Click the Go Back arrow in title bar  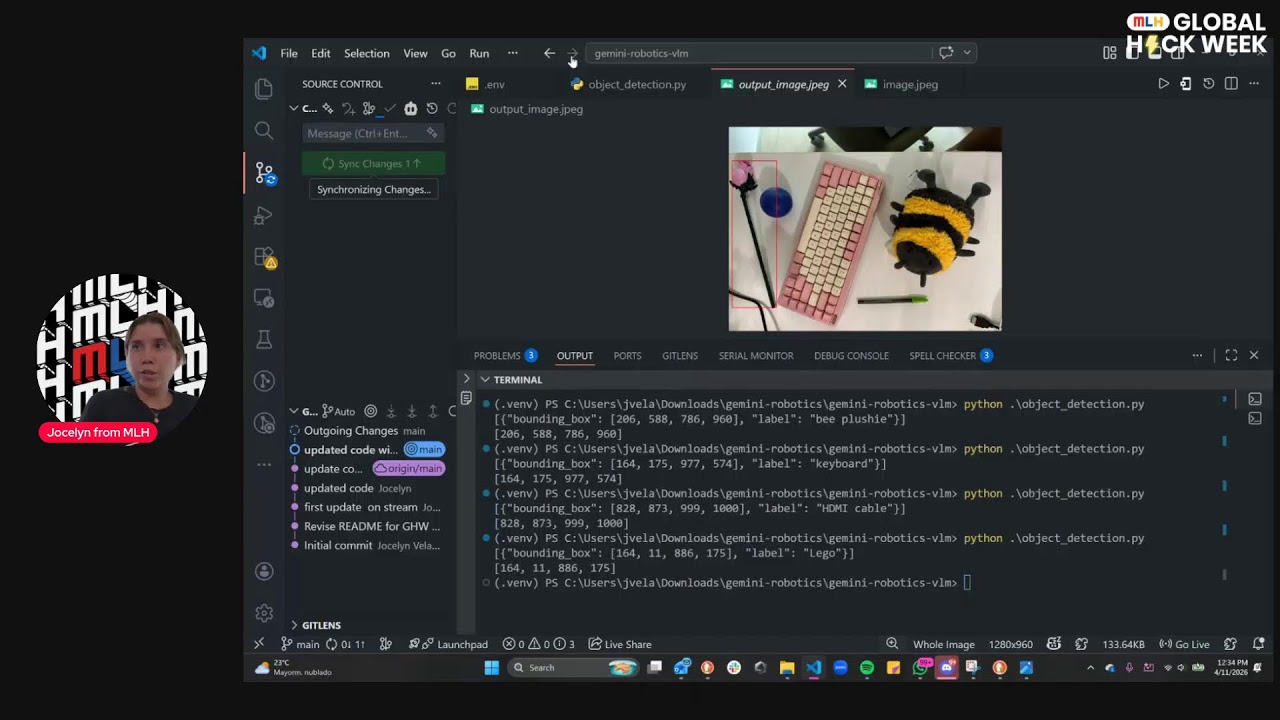(x=549, y=53)
